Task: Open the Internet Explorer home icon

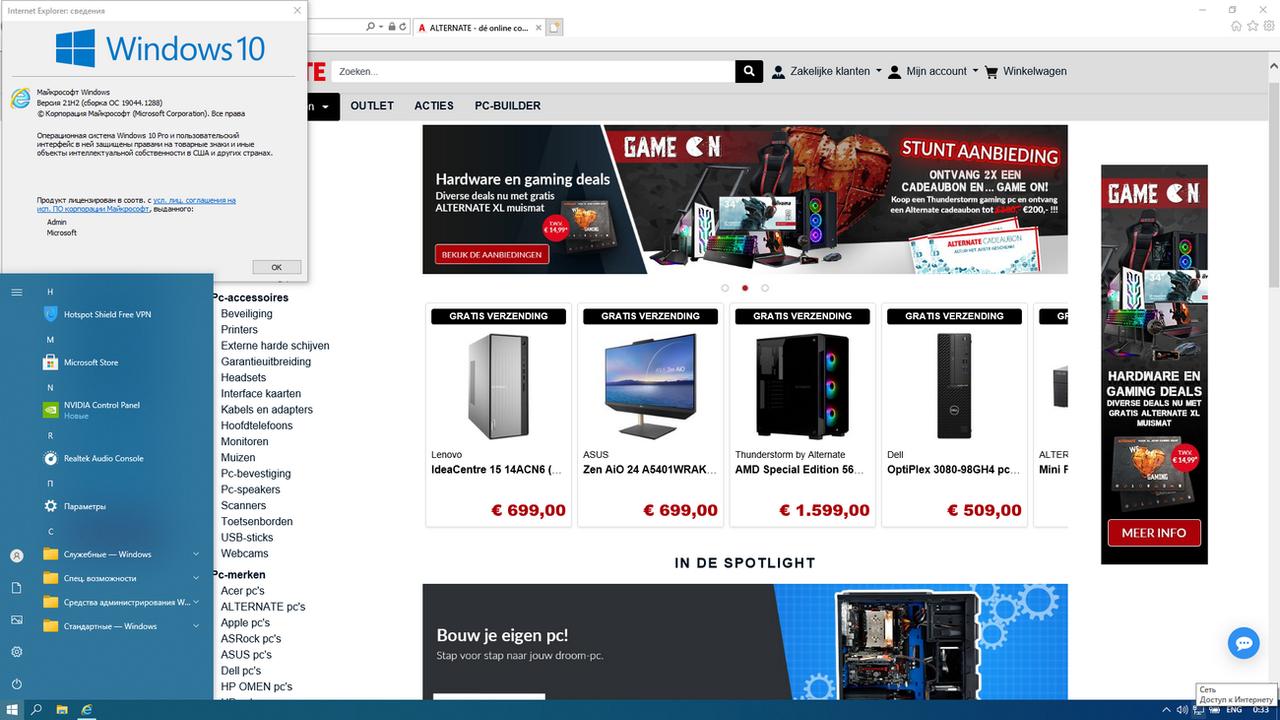Action: coord(1234,27)
